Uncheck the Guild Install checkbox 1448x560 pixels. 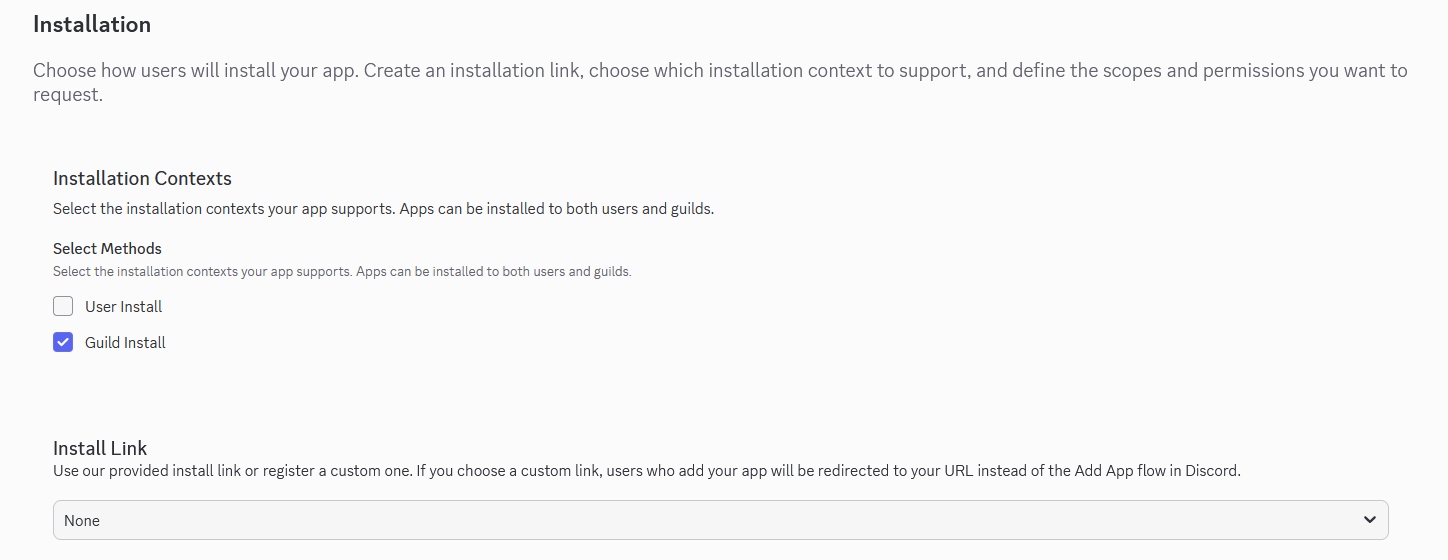point(63,342)
